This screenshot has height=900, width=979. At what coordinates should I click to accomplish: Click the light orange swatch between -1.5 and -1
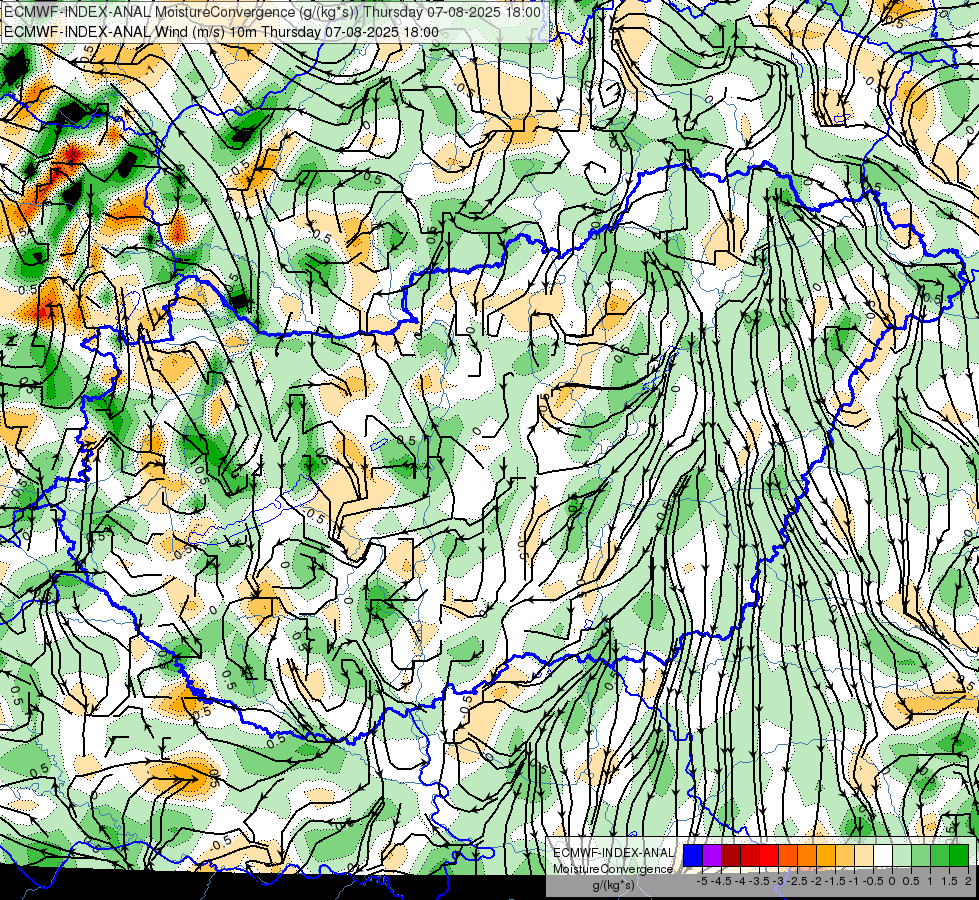pos(845,856)
